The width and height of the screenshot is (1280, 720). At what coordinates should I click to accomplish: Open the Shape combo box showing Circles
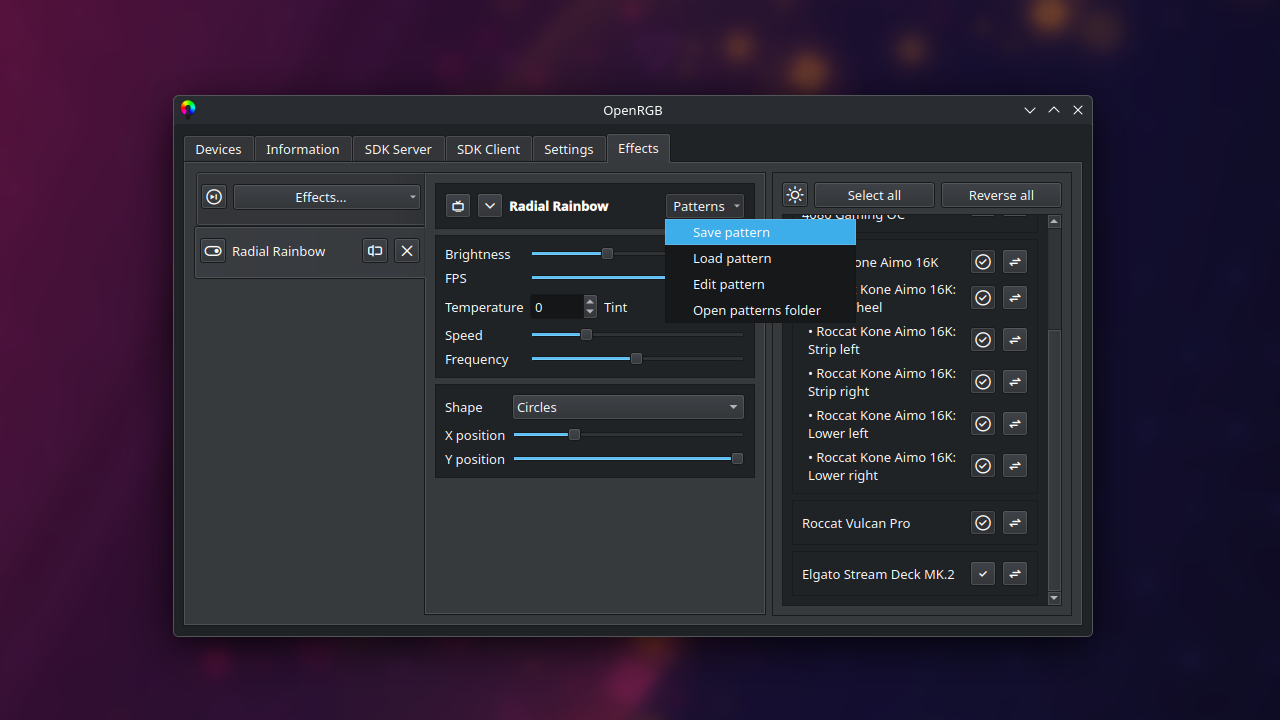pyautogui.click(x=628, y=407)
